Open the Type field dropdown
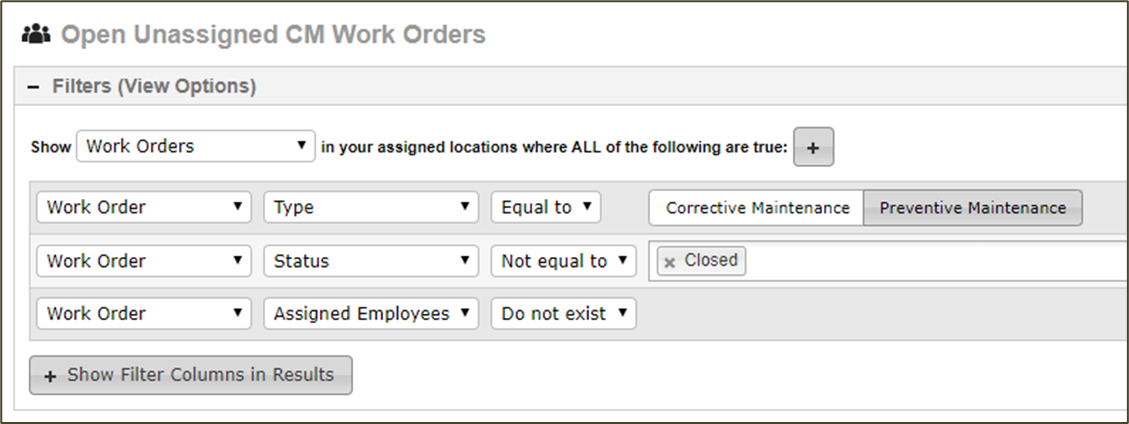 coord(371,207)
